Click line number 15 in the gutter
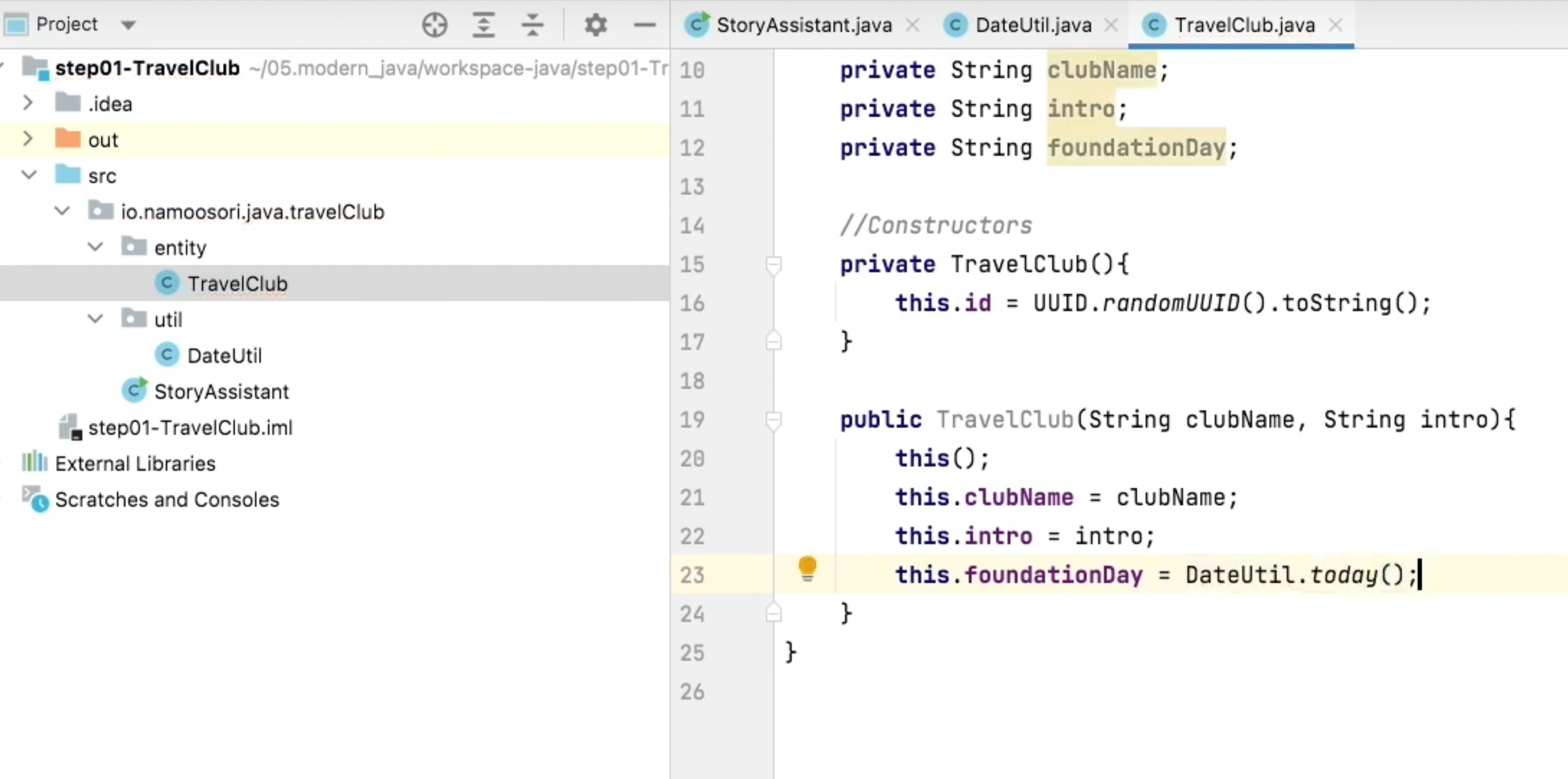Image resolution: width=1568 pixels, height=779 pixels. point(692,264)
